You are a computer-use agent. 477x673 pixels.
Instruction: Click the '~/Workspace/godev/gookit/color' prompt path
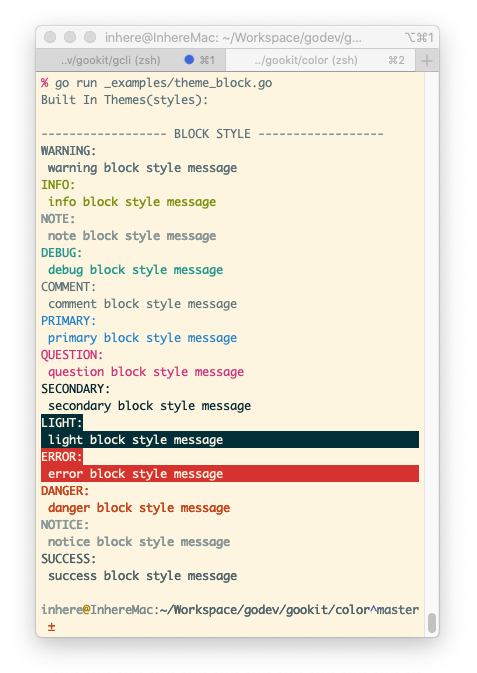[264, 609]
